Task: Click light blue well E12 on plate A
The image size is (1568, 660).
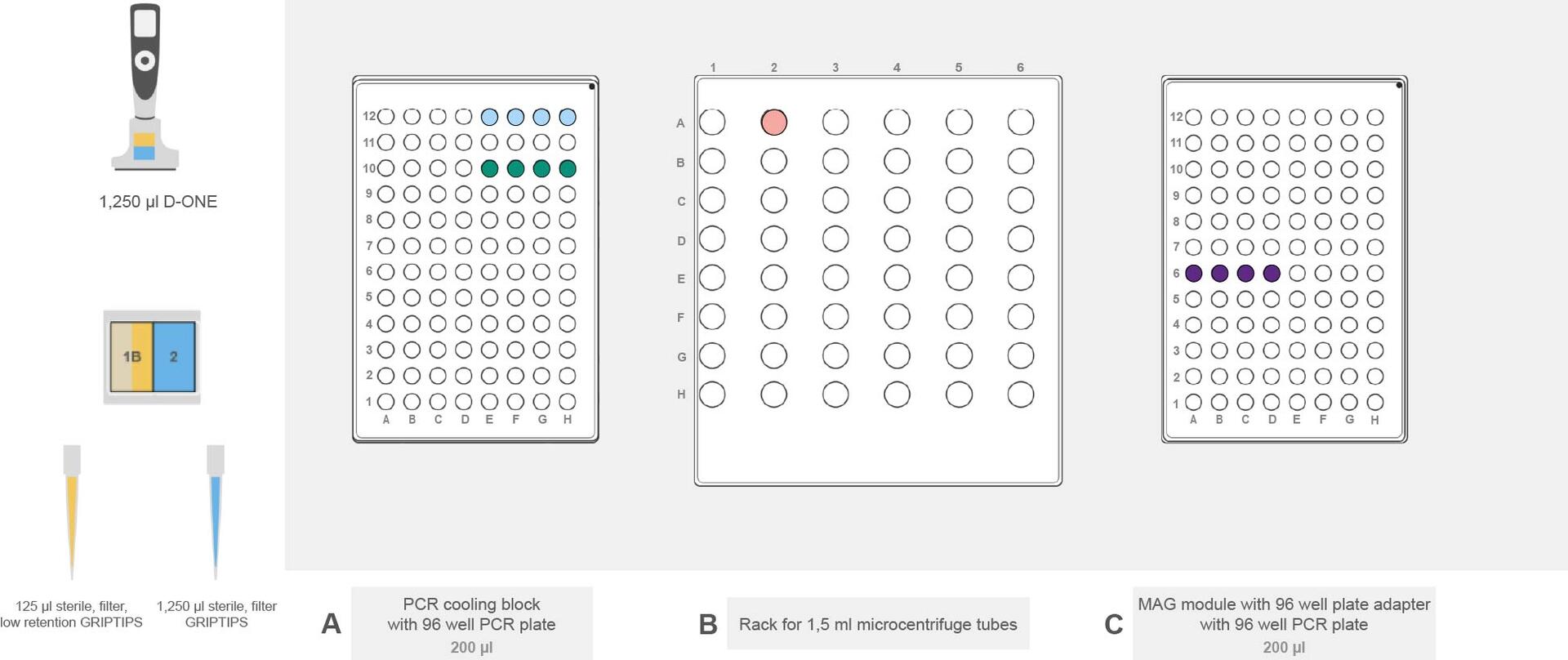Action: (x=489, y=117)
